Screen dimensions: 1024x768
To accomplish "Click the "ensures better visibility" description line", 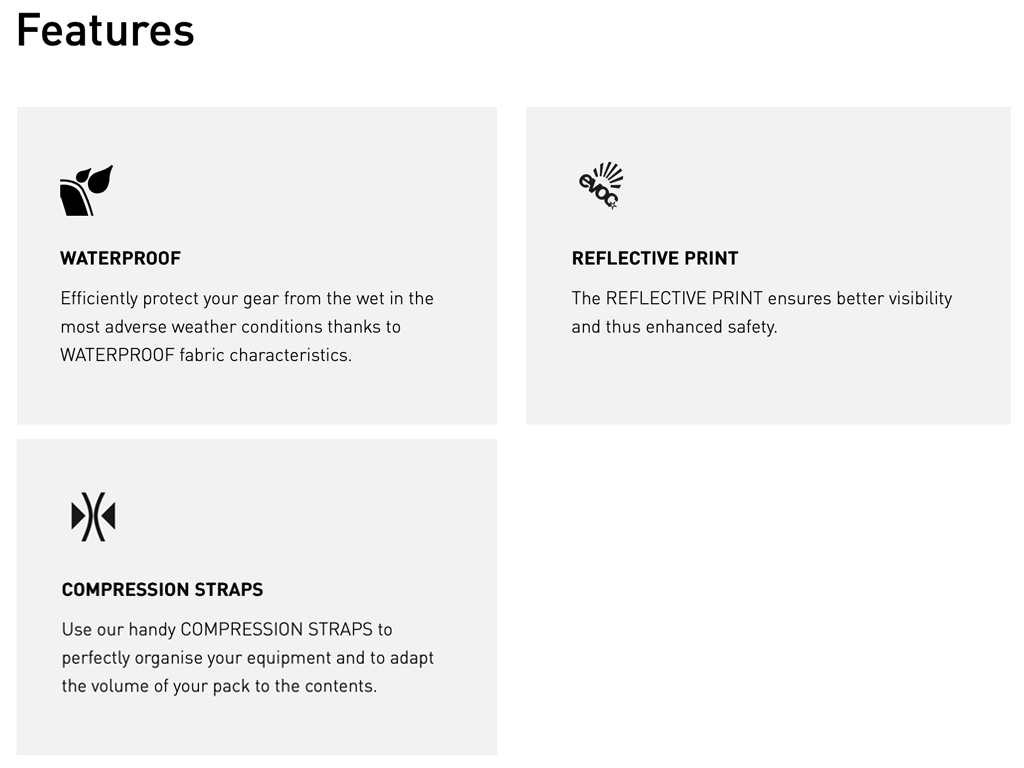I will [762, 298].
